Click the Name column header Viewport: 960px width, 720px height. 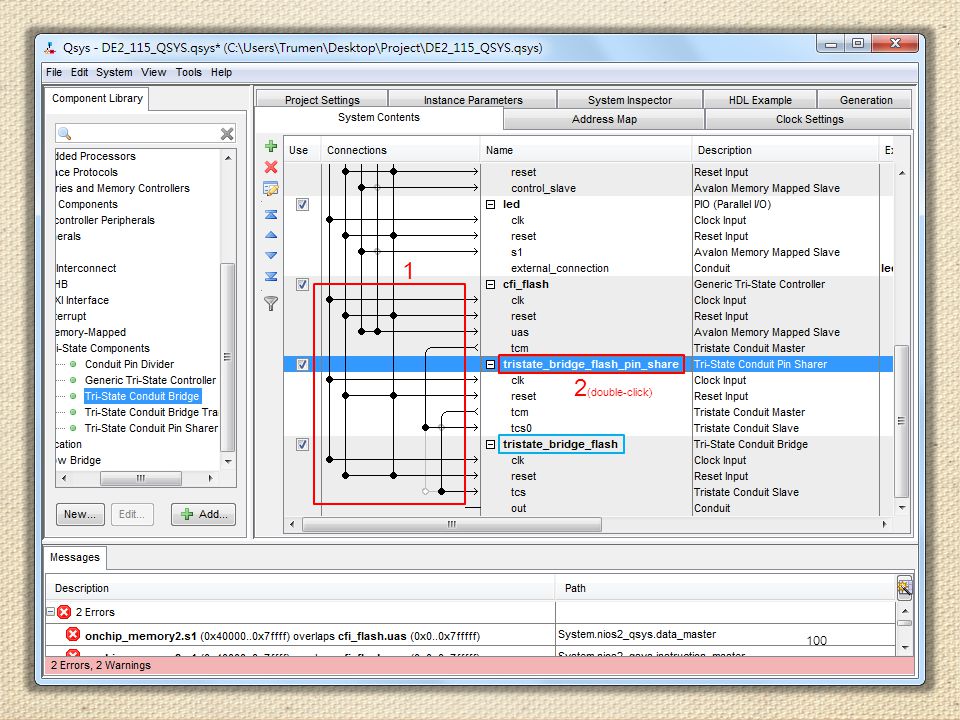(x=586, y=150)
